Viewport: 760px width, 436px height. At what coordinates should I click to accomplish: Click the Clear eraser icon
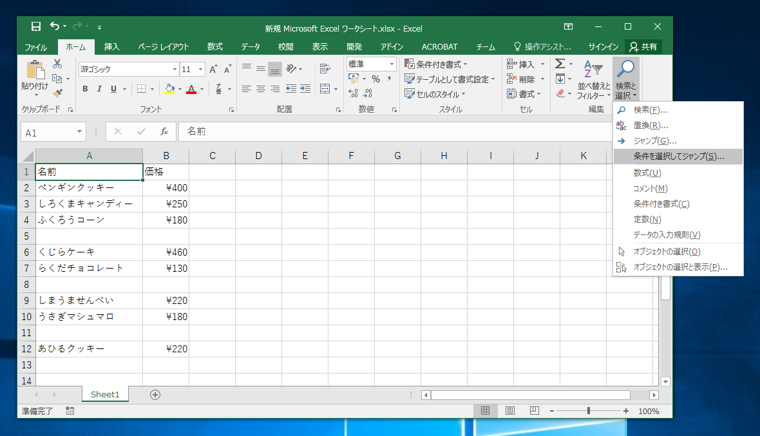(x=560, y=93)
